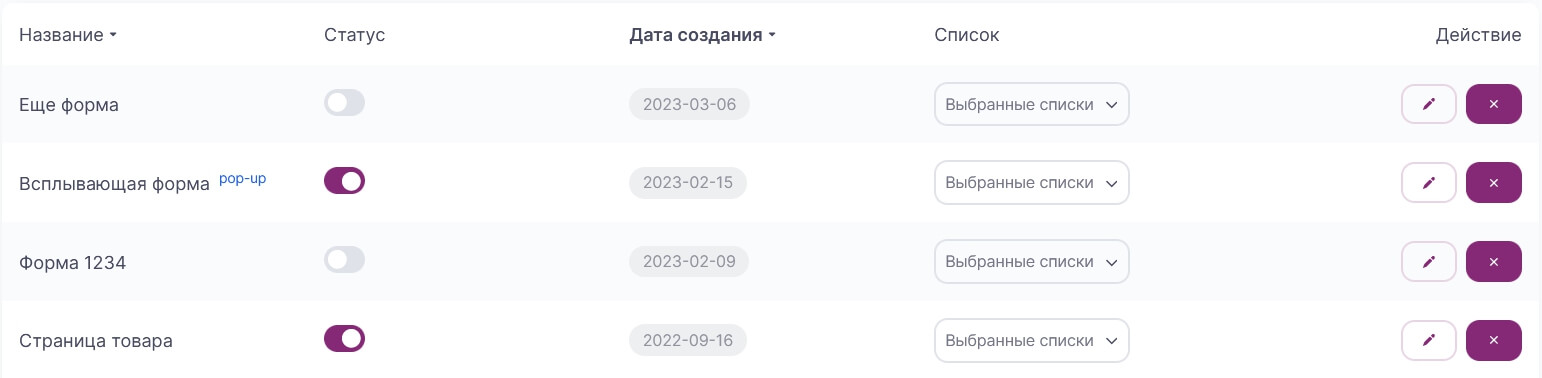Disable the 'Всплывающая форма' status switch
Image resolution: width=1542 pixels, height=378 pixels.
345,181
